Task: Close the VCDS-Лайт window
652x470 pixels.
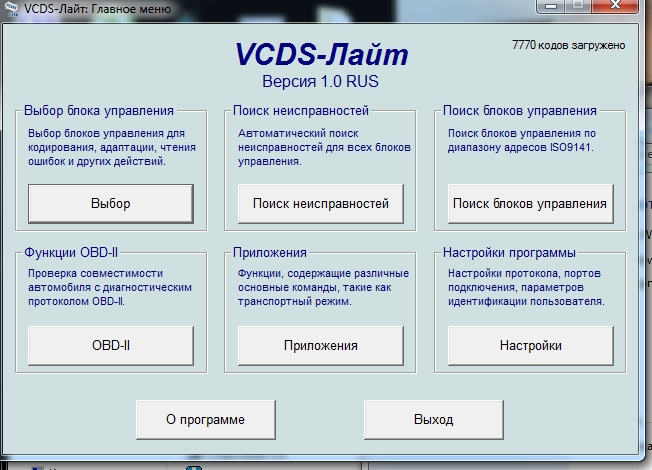Action: 615,6
